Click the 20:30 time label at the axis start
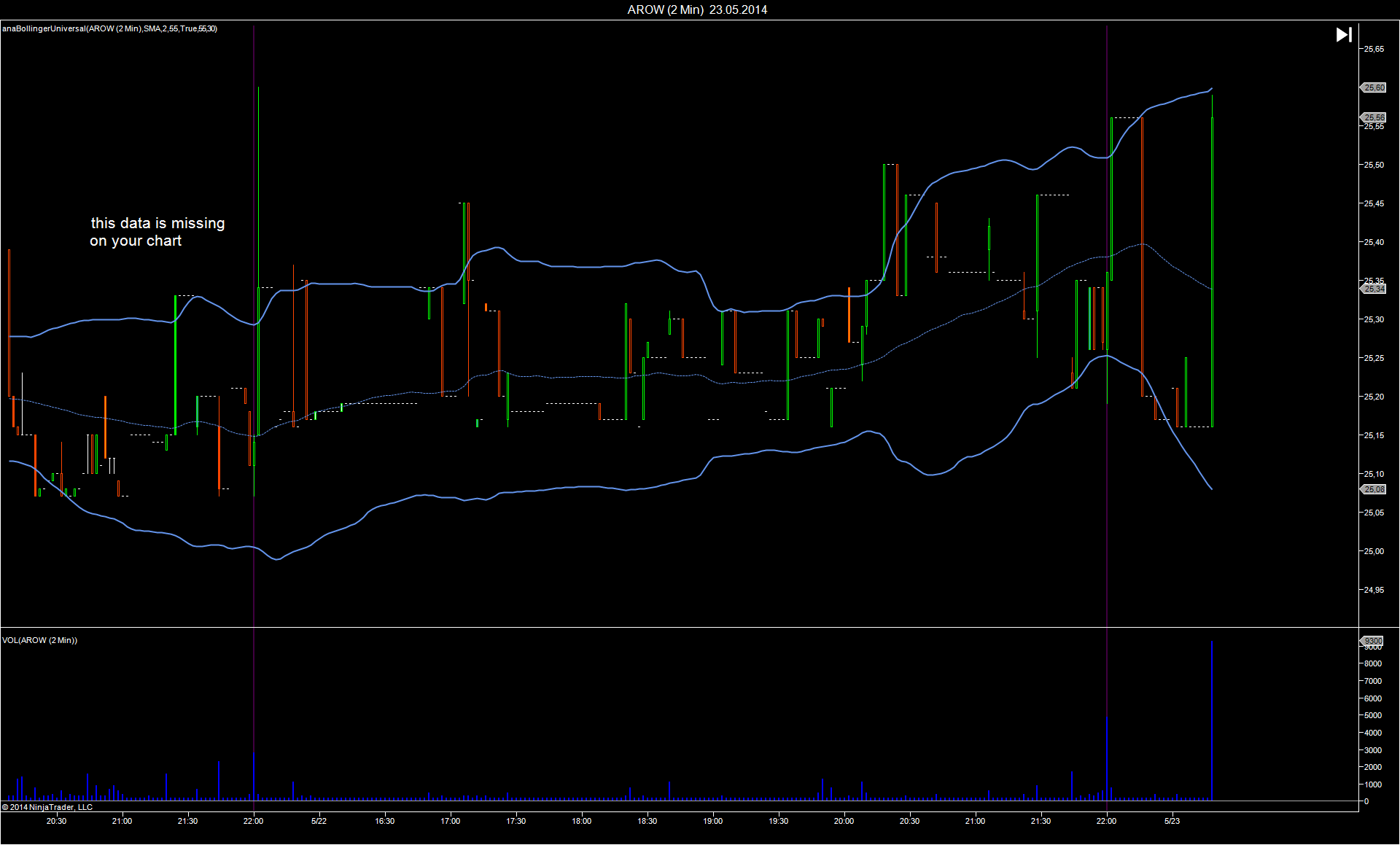1400x845 pixels. (56, 821)
